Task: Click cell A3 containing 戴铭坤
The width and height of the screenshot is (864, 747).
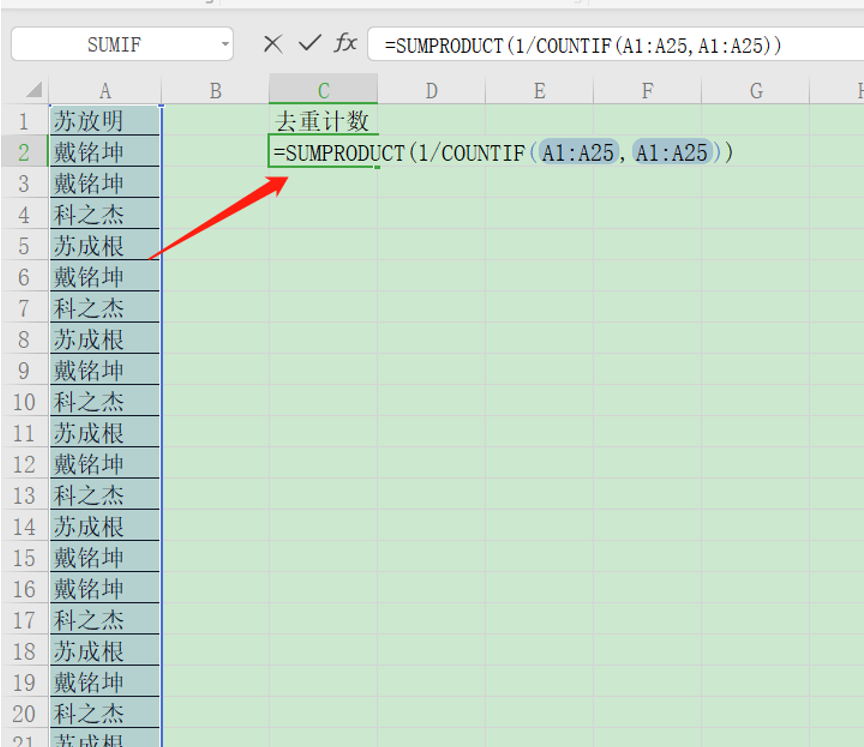Action: [105, 183]
